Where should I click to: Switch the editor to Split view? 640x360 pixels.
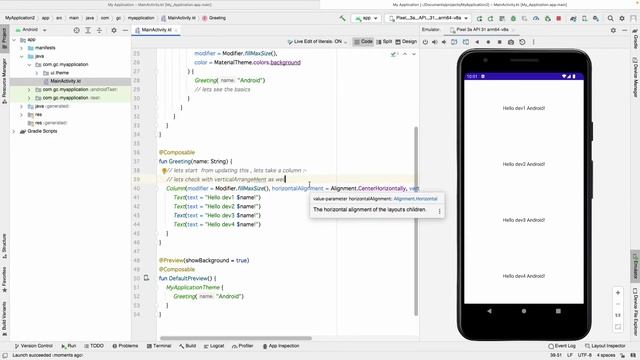[384, 42]
